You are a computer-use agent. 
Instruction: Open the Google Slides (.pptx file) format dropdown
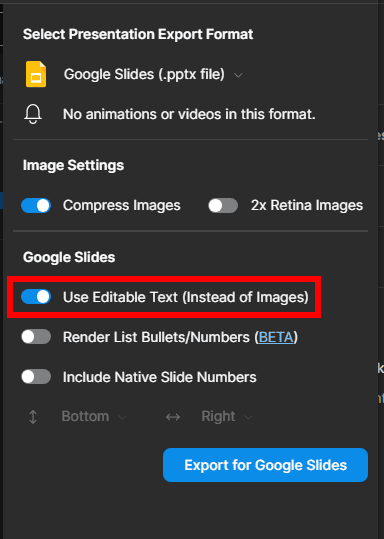coord(153,74)
